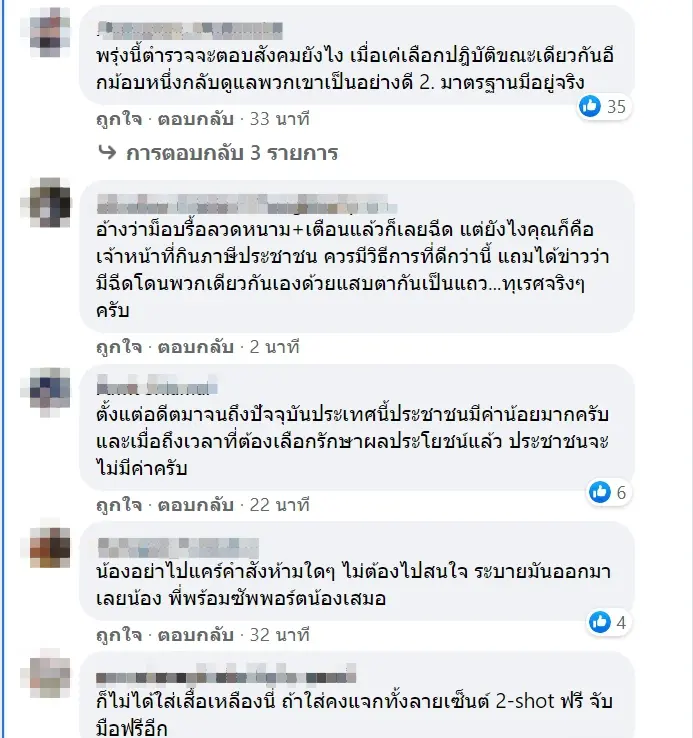693x738 pixels.
Task: Like the comment posted 2 minutes ago
Action: tap(119, 347)
